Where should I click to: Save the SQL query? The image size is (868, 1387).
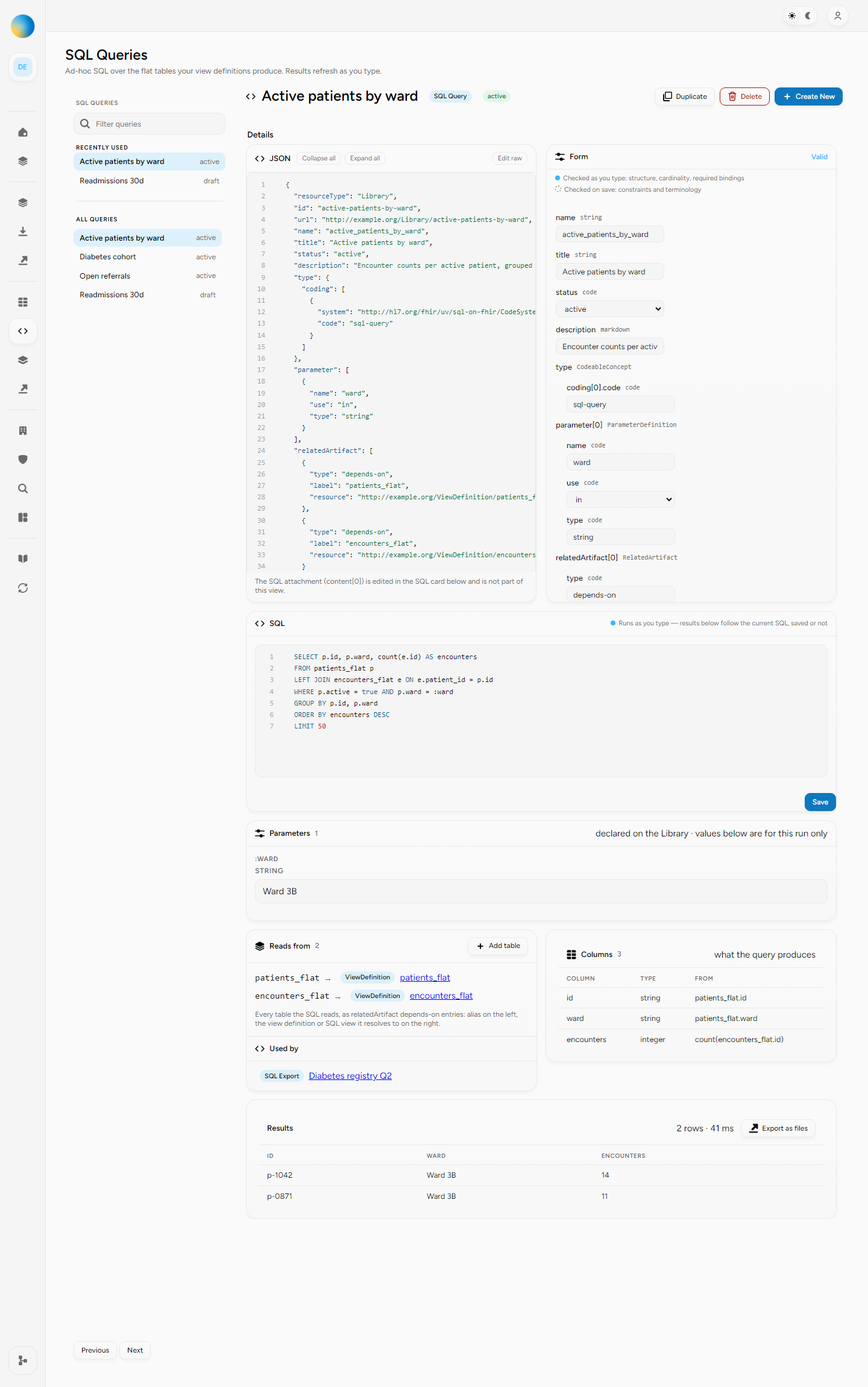click(x=820, y=802)
